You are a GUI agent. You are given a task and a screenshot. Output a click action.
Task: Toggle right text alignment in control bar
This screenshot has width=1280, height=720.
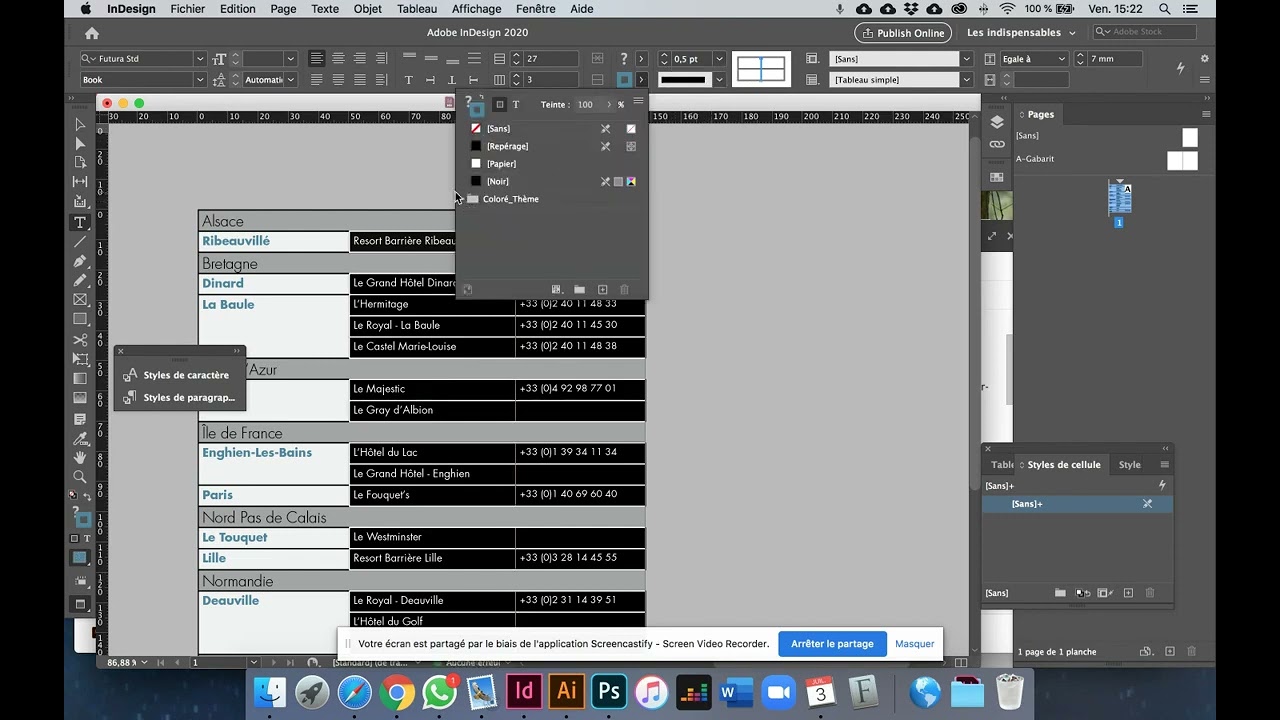[360, 58]
